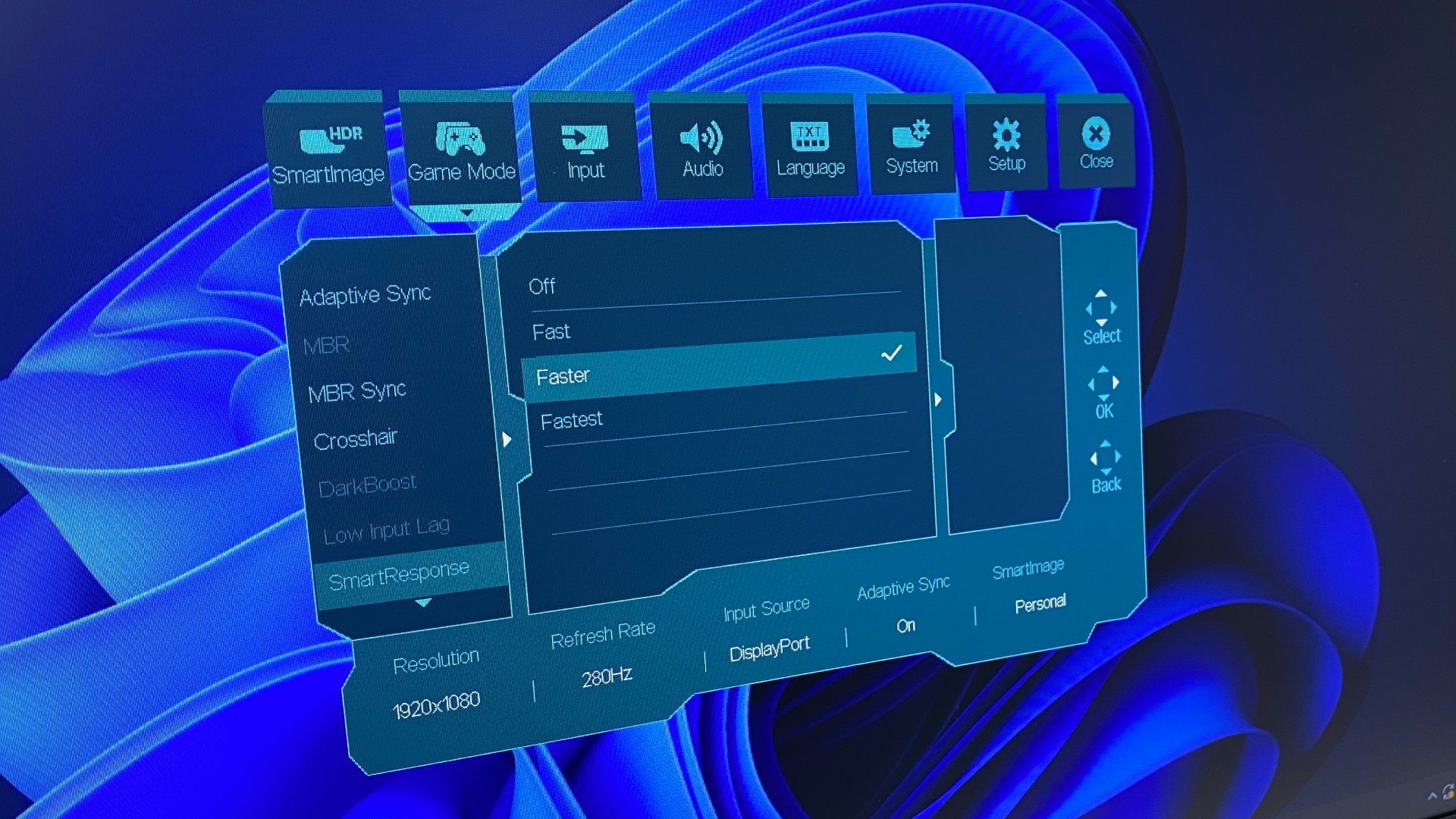Click the 1920x1080 resolution value
Image resolution: width=1456 pixels, height=819 pixels.
(x=436, y=704)
